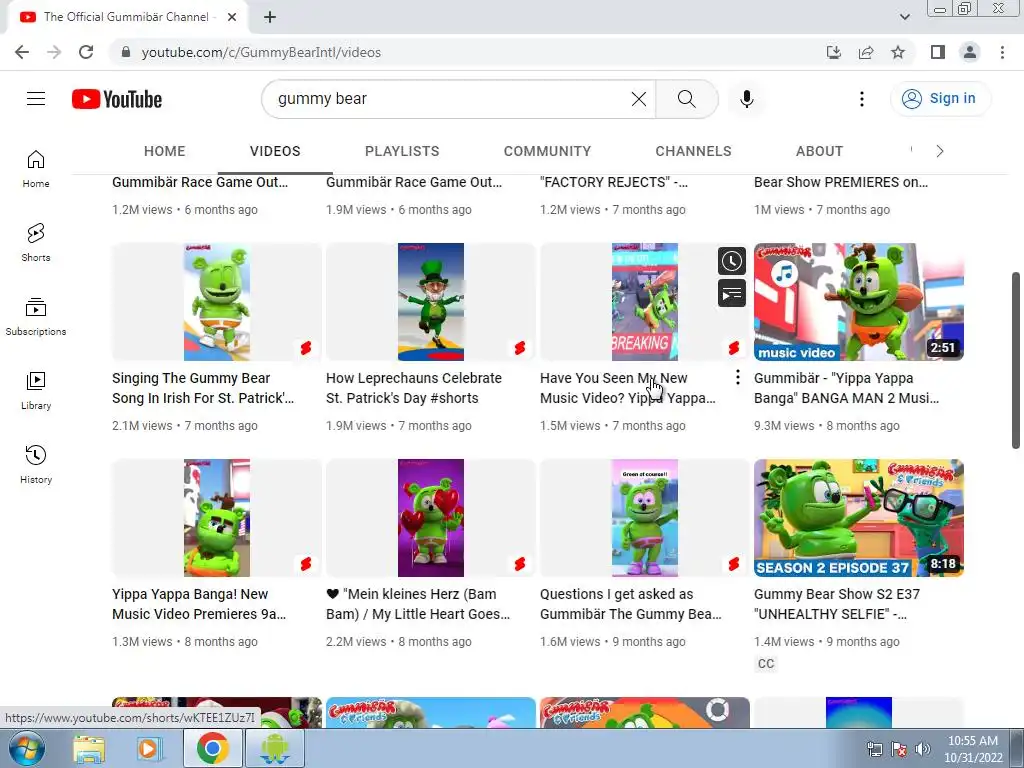1024x768 pixels.
Task: Open Windows Explorer folder on taskbar
Action: pos(89,748)
